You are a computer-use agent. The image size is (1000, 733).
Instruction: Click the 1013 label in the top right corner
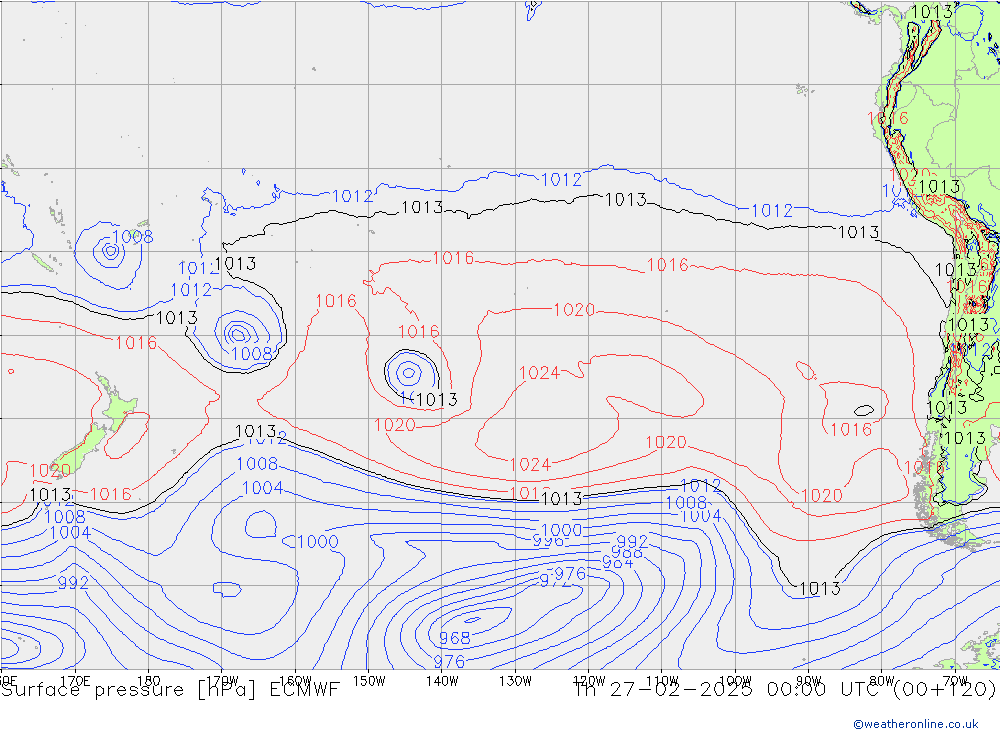point(932,12)
